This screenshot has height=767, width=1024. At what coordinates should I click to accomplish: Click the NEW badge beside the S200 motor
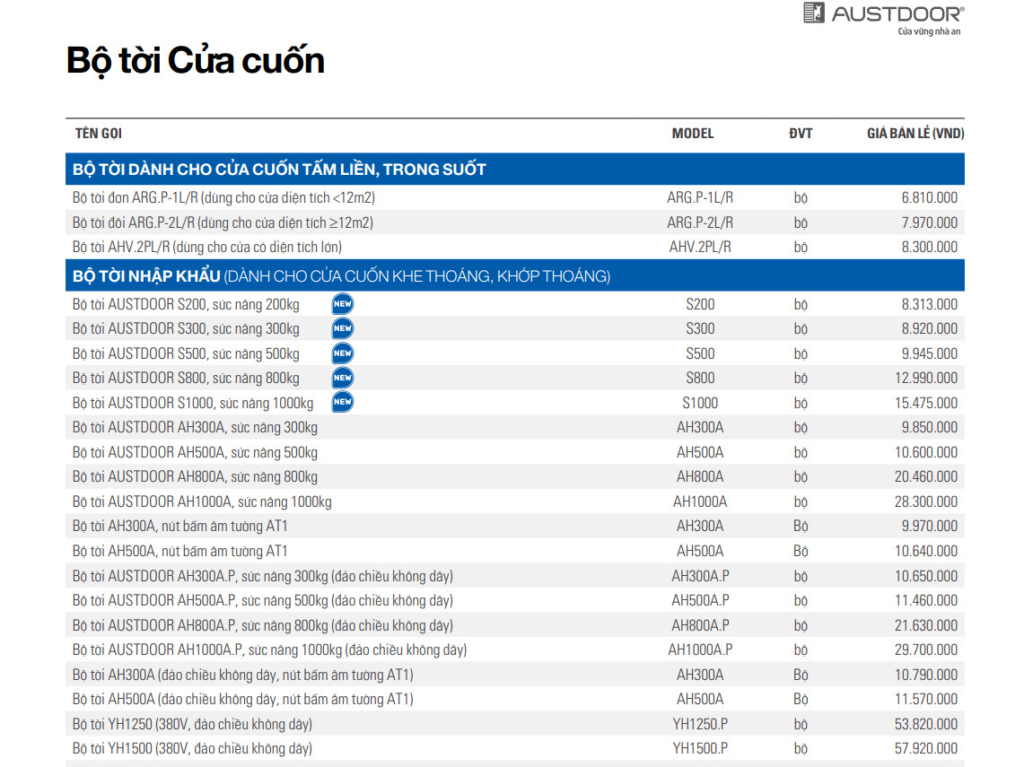[x=343, y=305]
